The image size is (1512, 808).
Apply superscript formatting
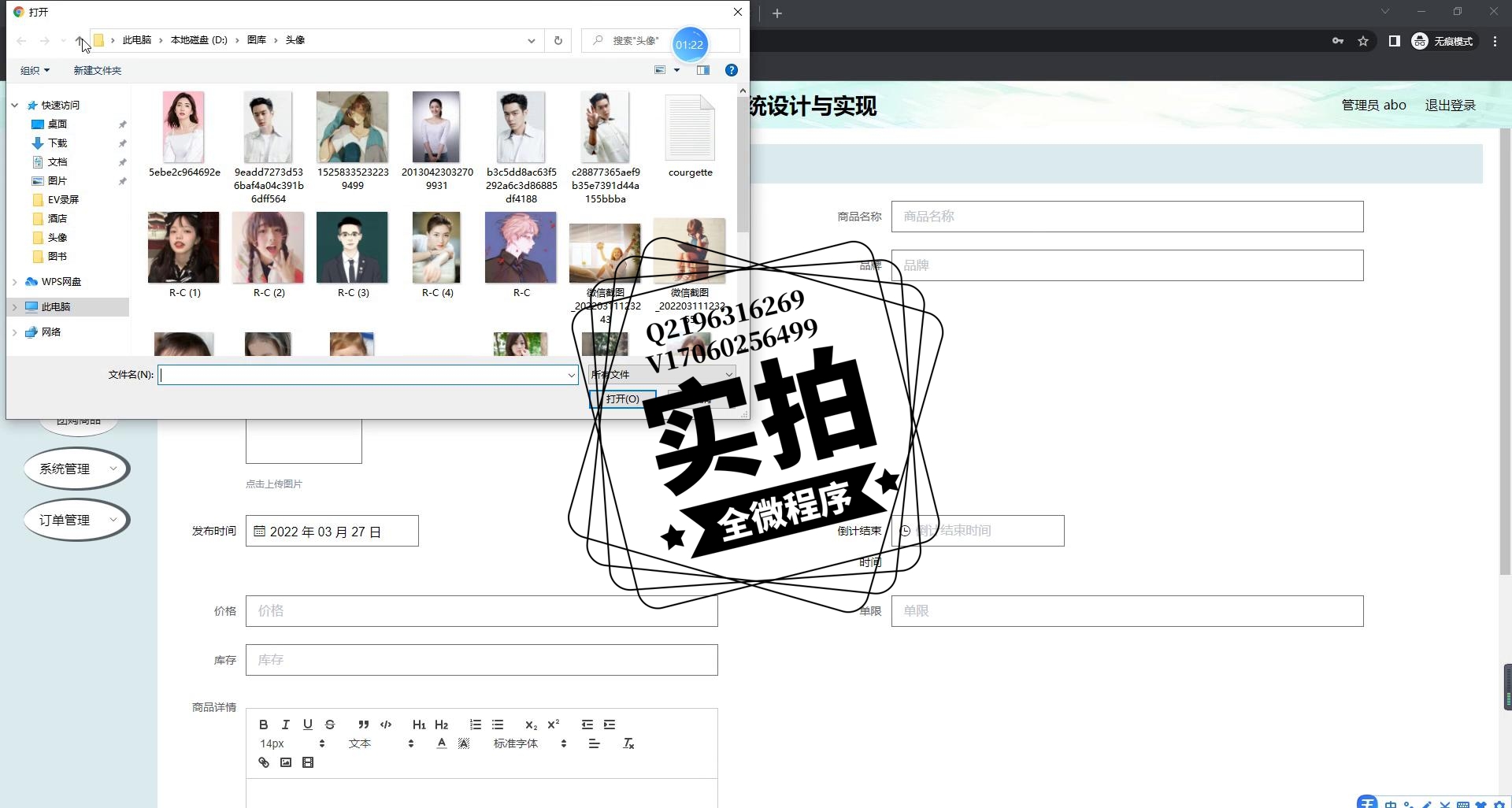pos(553,725)
